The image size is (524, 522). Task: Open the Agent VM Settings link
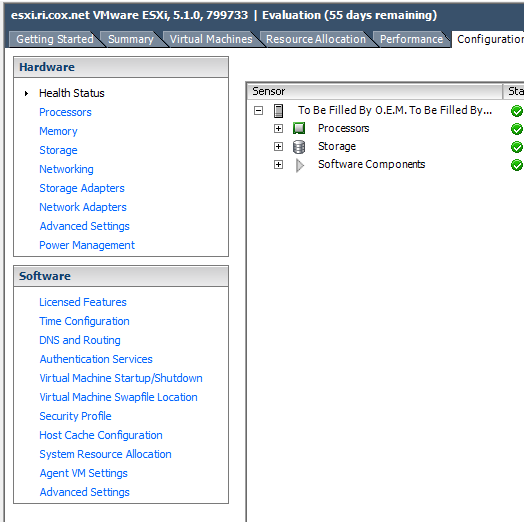pyautogui.click(x=84, y=474)
